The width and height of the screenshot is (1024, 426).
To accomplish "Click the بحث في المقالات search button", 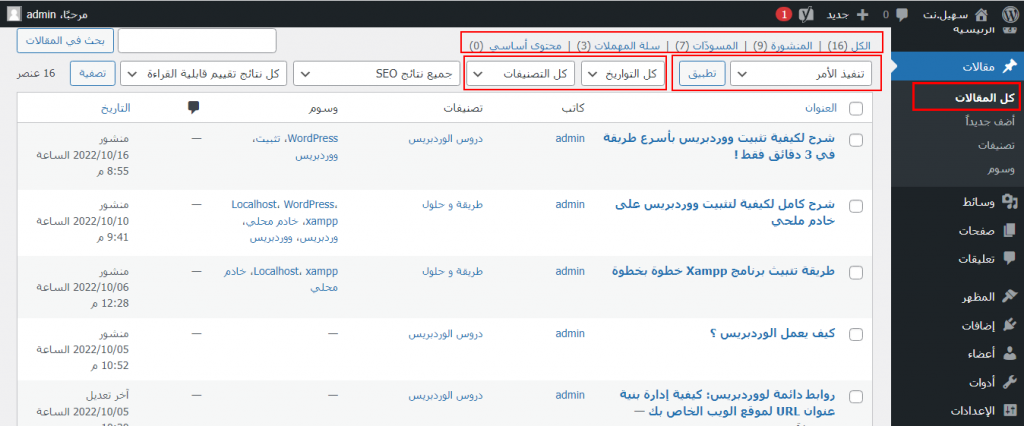I will [65, 40].
